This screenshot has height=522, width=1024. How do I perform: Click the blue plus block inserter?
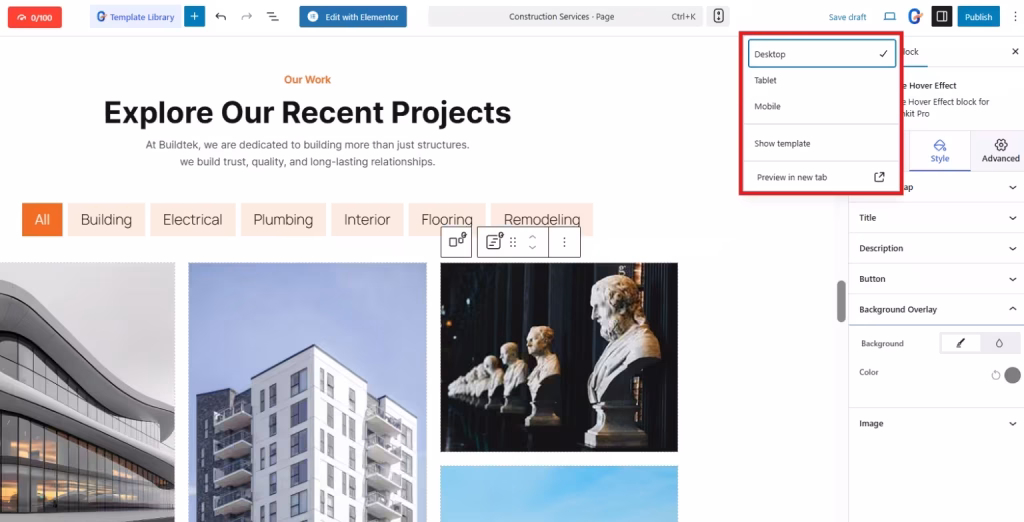tap(195, 17)
